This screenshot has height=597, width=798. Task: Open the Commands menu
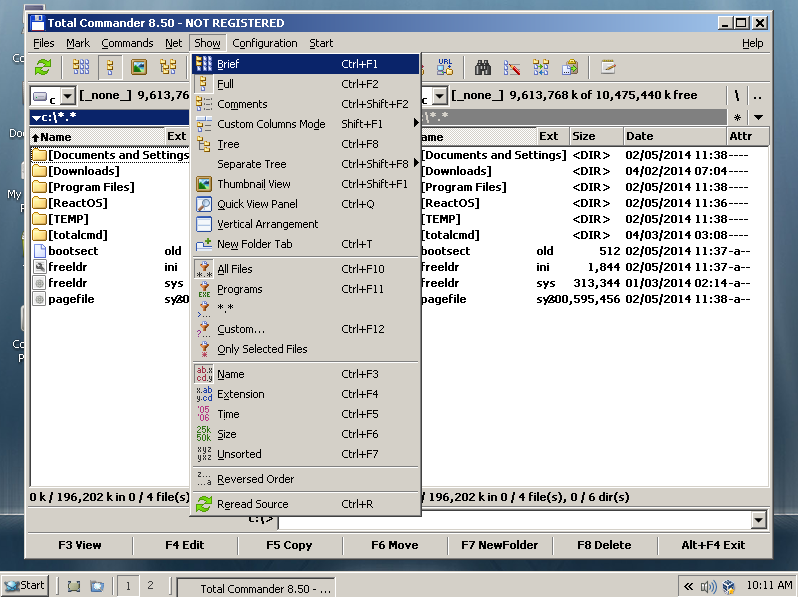tap(127, 43)
